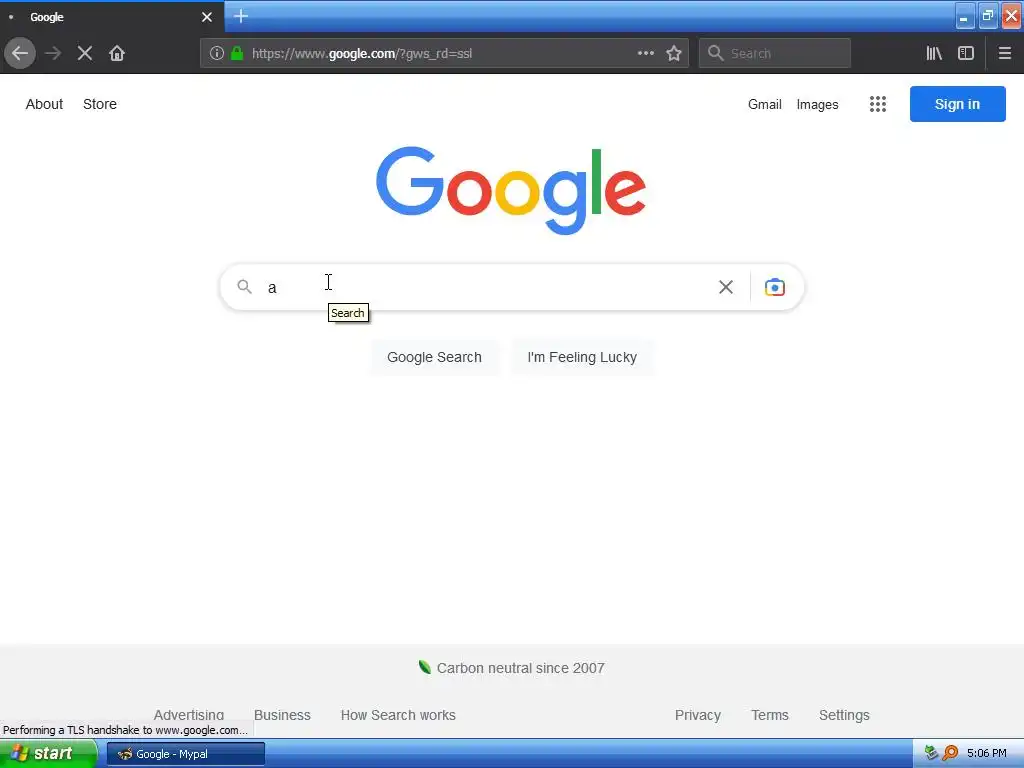The height and width of the screenshot is (768, 1024).
Task: Focus the browser toolbar Search field
Action: click(x=775, y=53)
